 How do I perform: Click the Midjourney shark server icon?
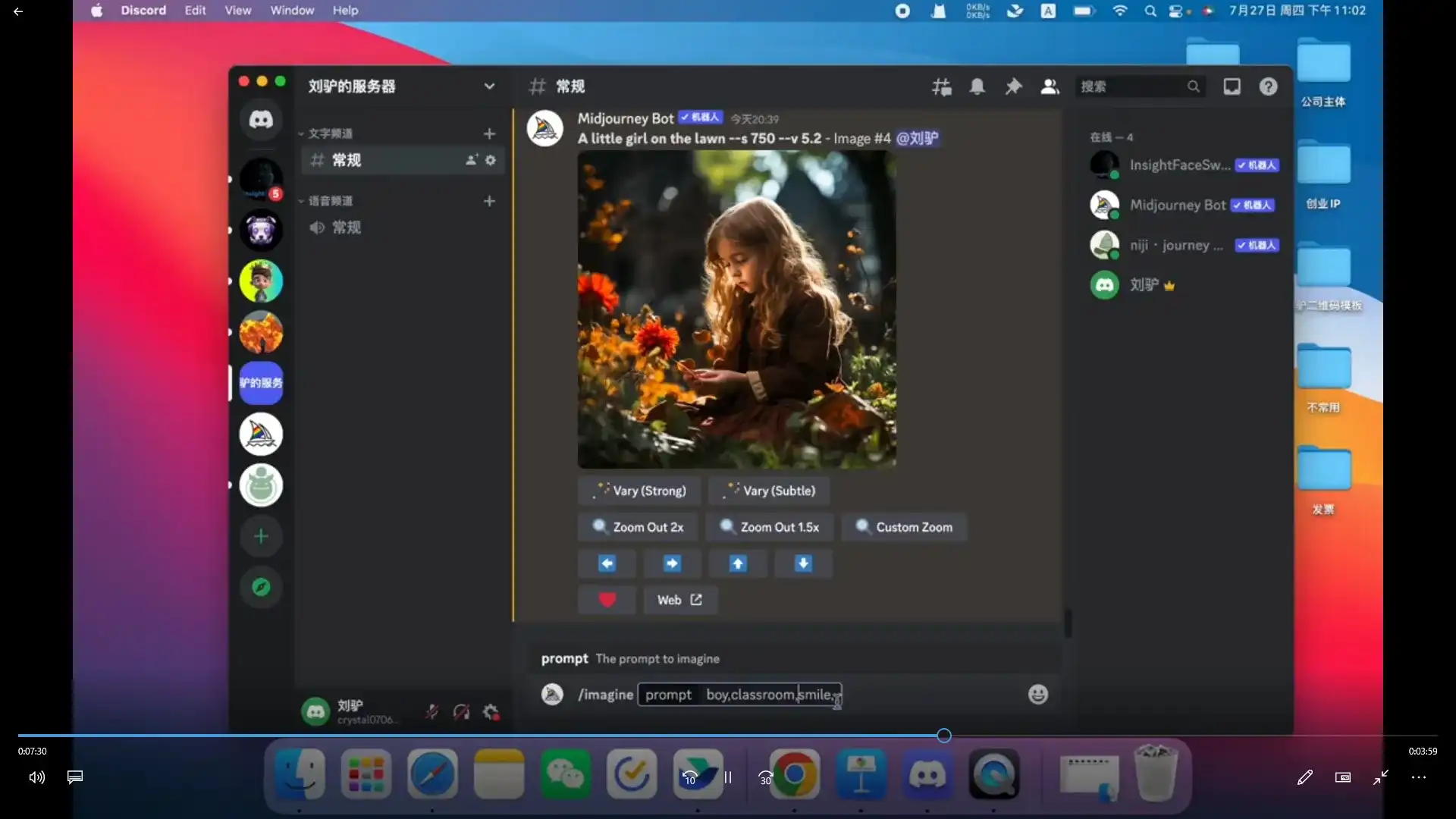click(x=261, y=434)
